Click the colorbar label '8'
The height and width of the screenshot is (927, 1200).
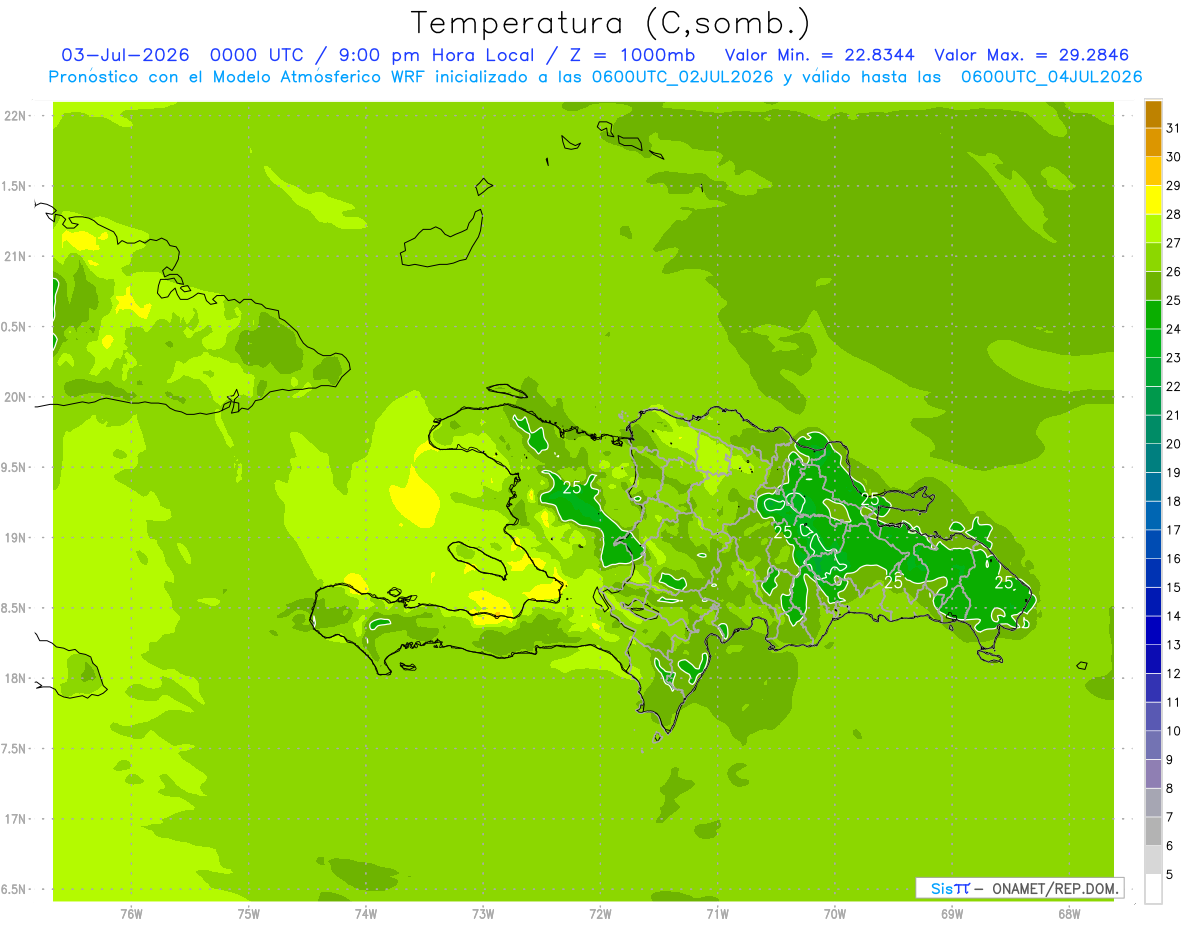tap(1170, 789)
